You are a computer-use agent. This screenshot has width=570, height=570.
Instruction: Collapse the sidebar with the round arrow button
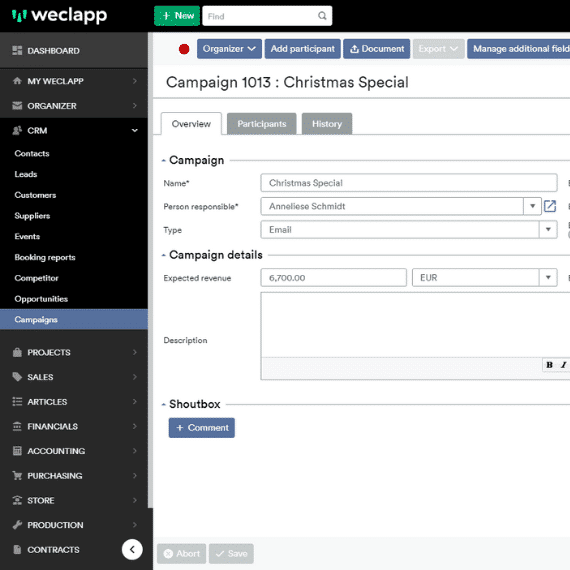[132, 549]
